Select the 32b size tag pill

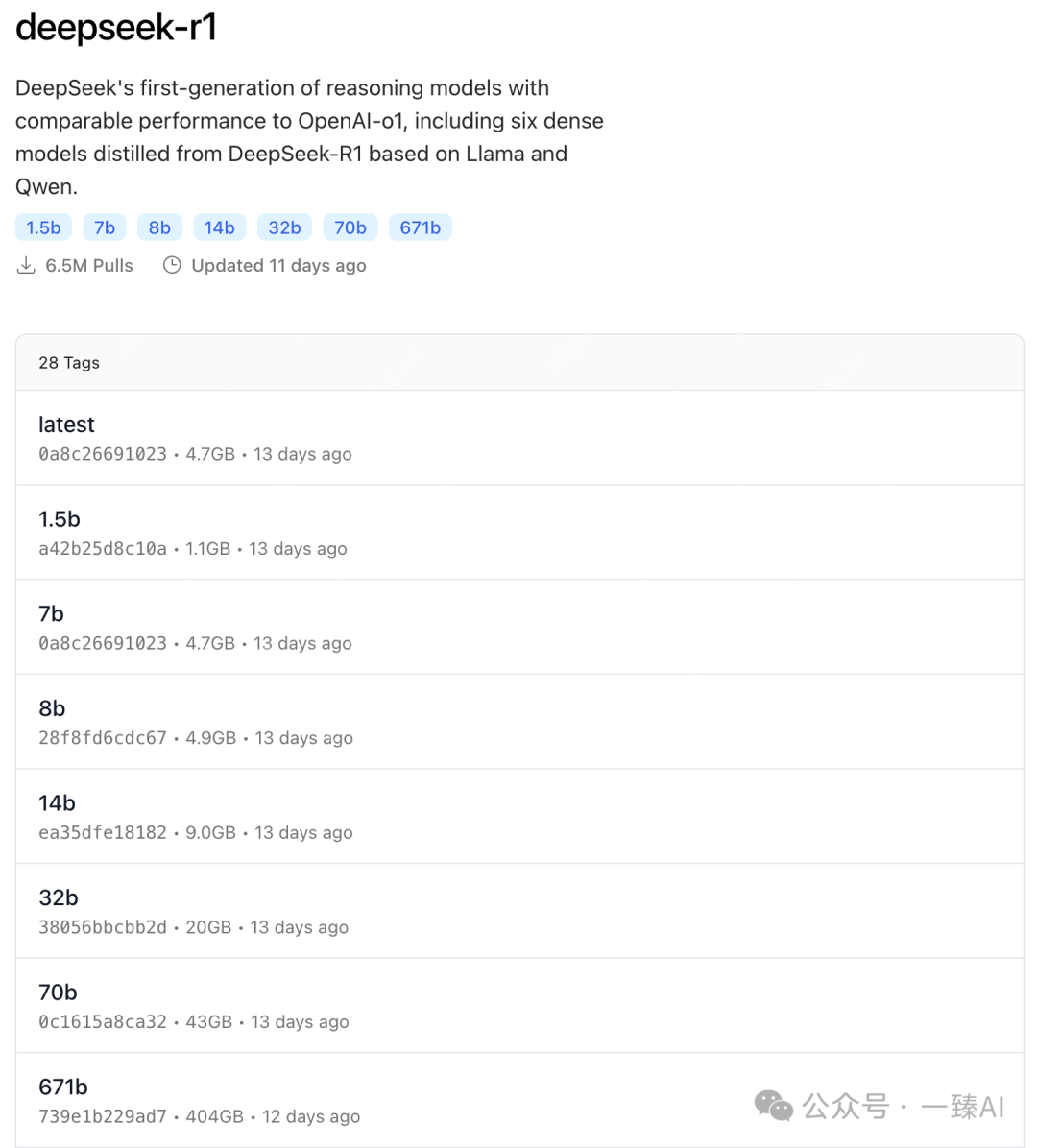point(284,227)
